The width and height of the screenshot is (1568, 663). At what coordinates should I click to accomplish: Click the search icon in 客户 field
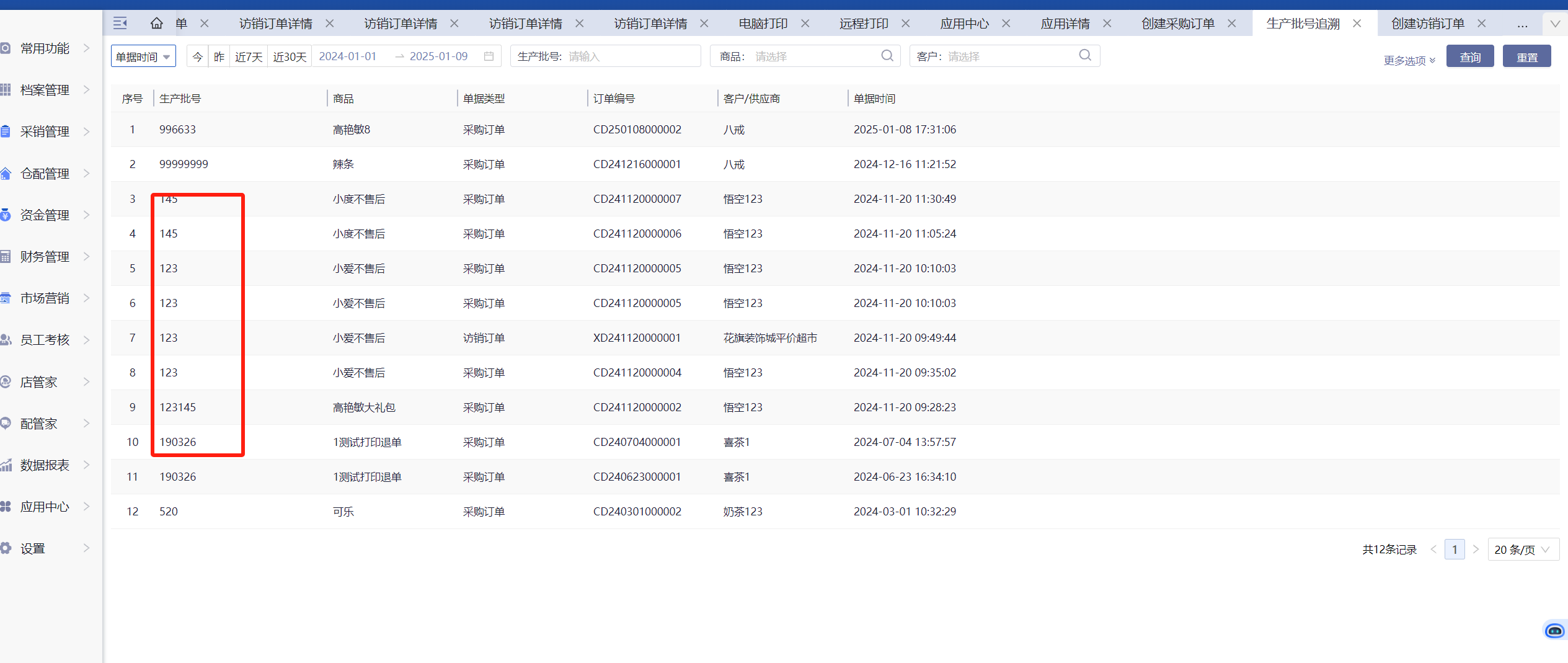click(x=1085, y=55)
